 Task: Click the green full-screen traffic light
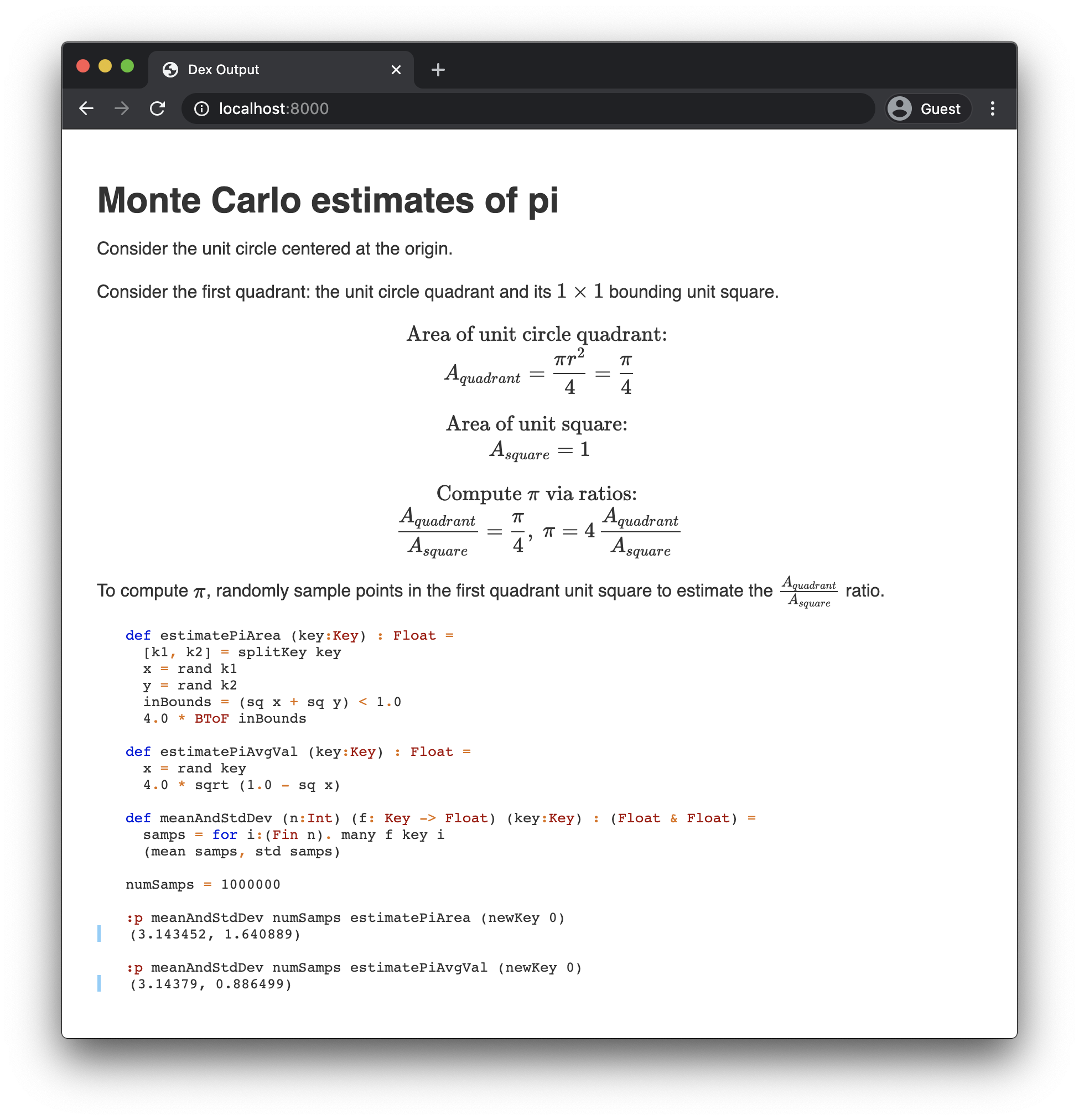click(x=127, y=67)
